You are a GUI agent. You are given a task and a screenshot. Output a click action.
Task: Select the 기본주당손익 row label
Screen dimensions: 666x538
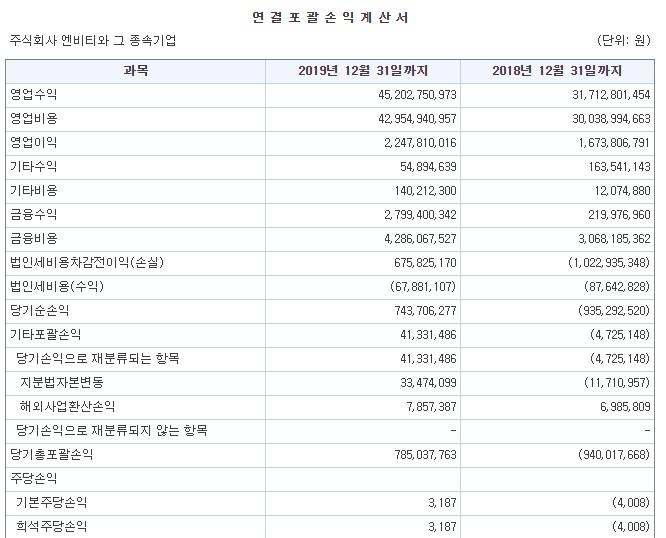[x=51, y=502]
